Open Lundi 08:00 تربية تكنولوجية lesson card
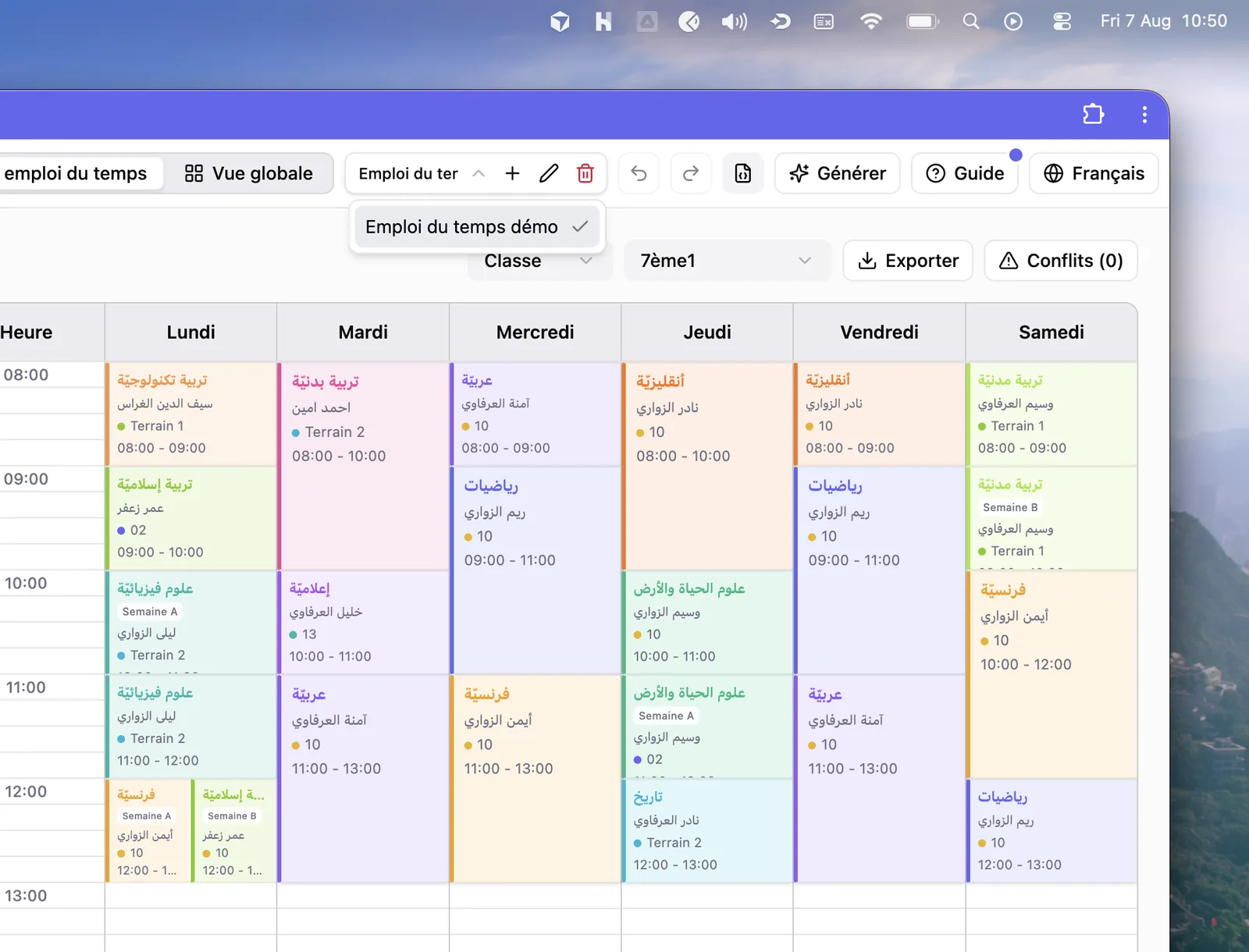1249x952 pixels. pyautogui.click(x=191, y=414)
